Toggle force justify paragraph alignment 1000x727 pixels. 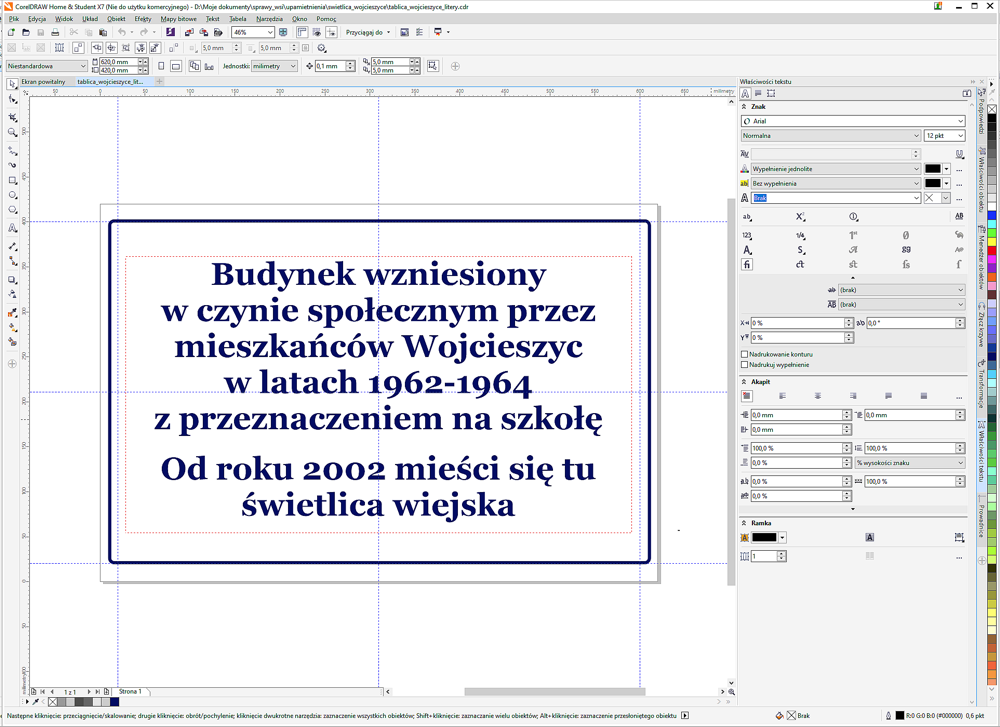tap(923, 396)
